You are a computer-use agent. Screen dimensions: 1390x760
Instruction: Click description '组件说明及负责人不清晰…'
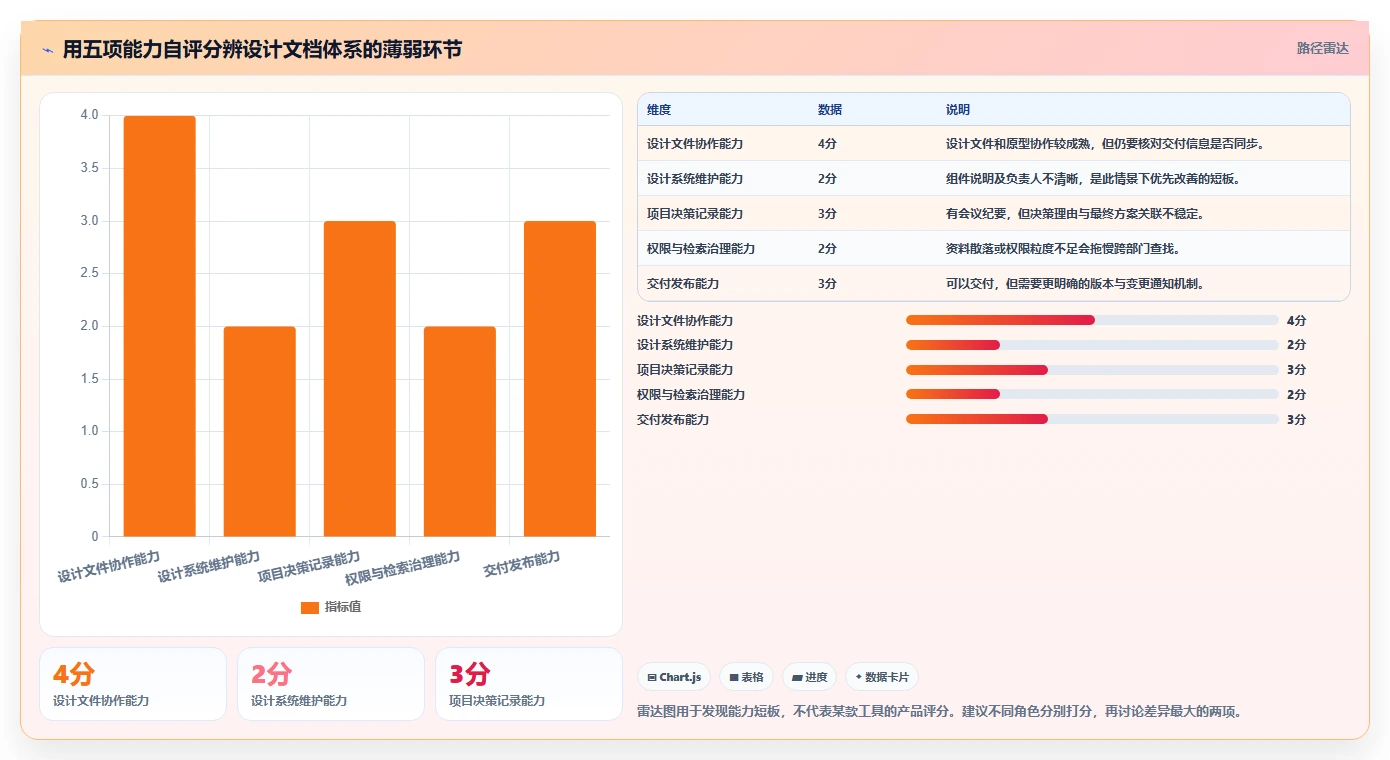[x=1093, y=179]
